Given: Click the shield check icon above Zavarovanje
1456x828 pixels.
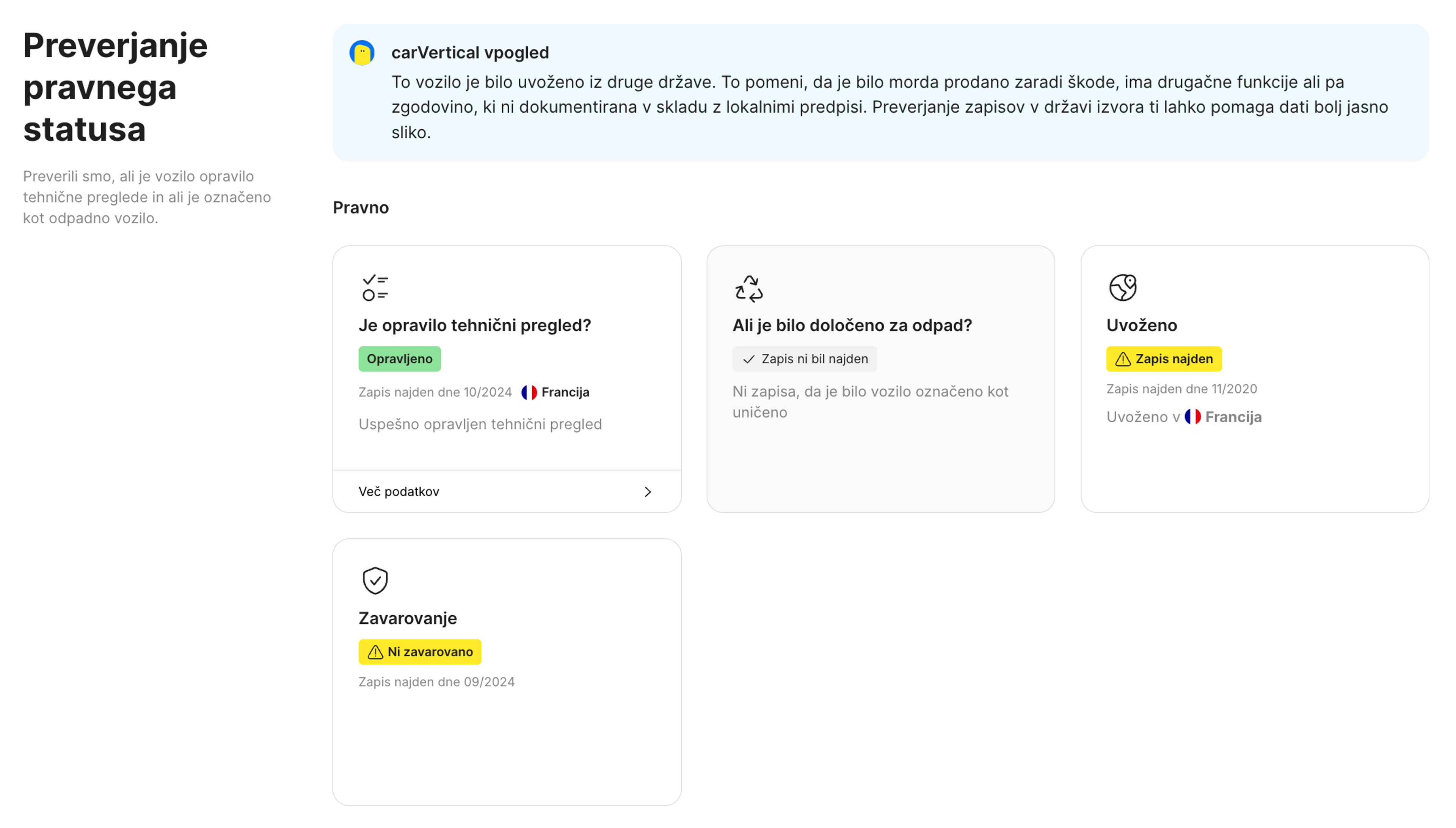Looking at the screenshot, I should coord(375,581).
